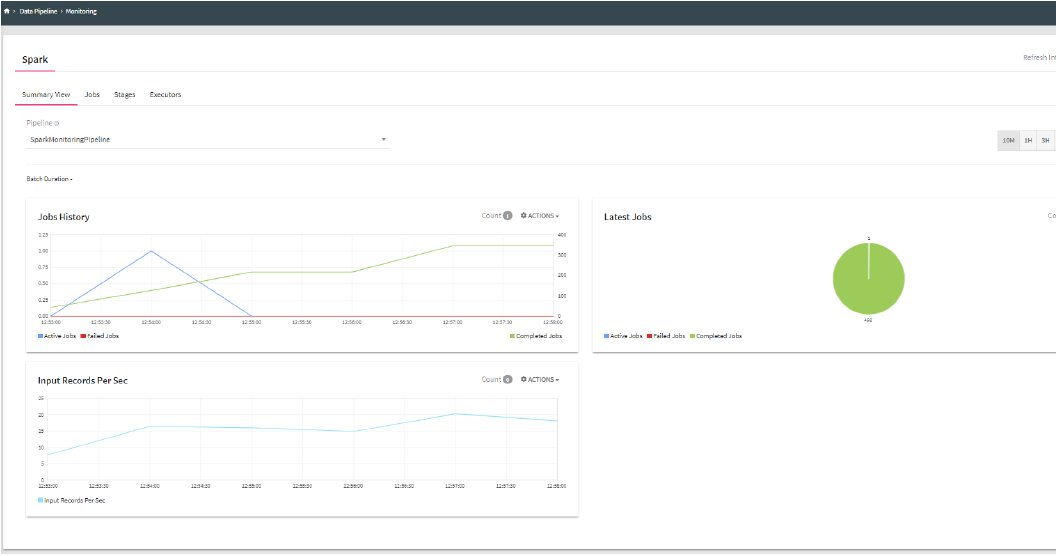Click the green Latest Jobs pie chart

tap(869, 279)
